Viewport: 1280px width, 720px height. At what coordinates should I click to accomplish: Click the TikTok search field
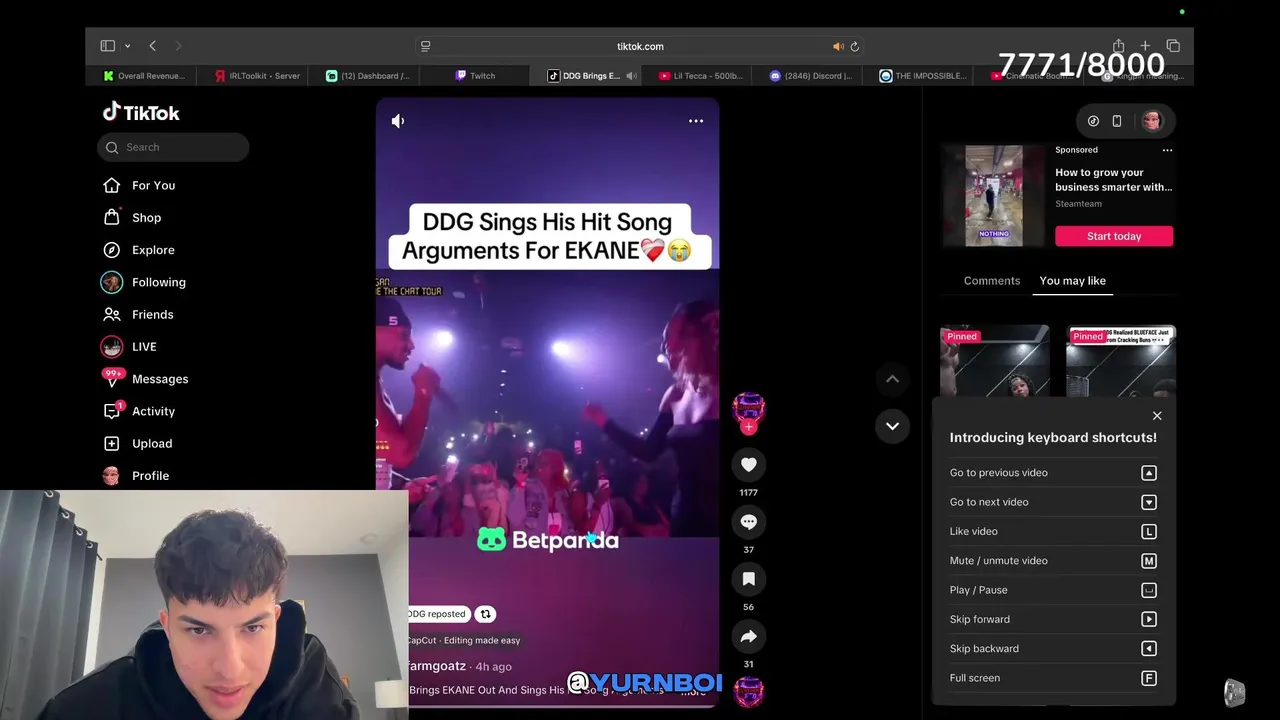(173, 147)
